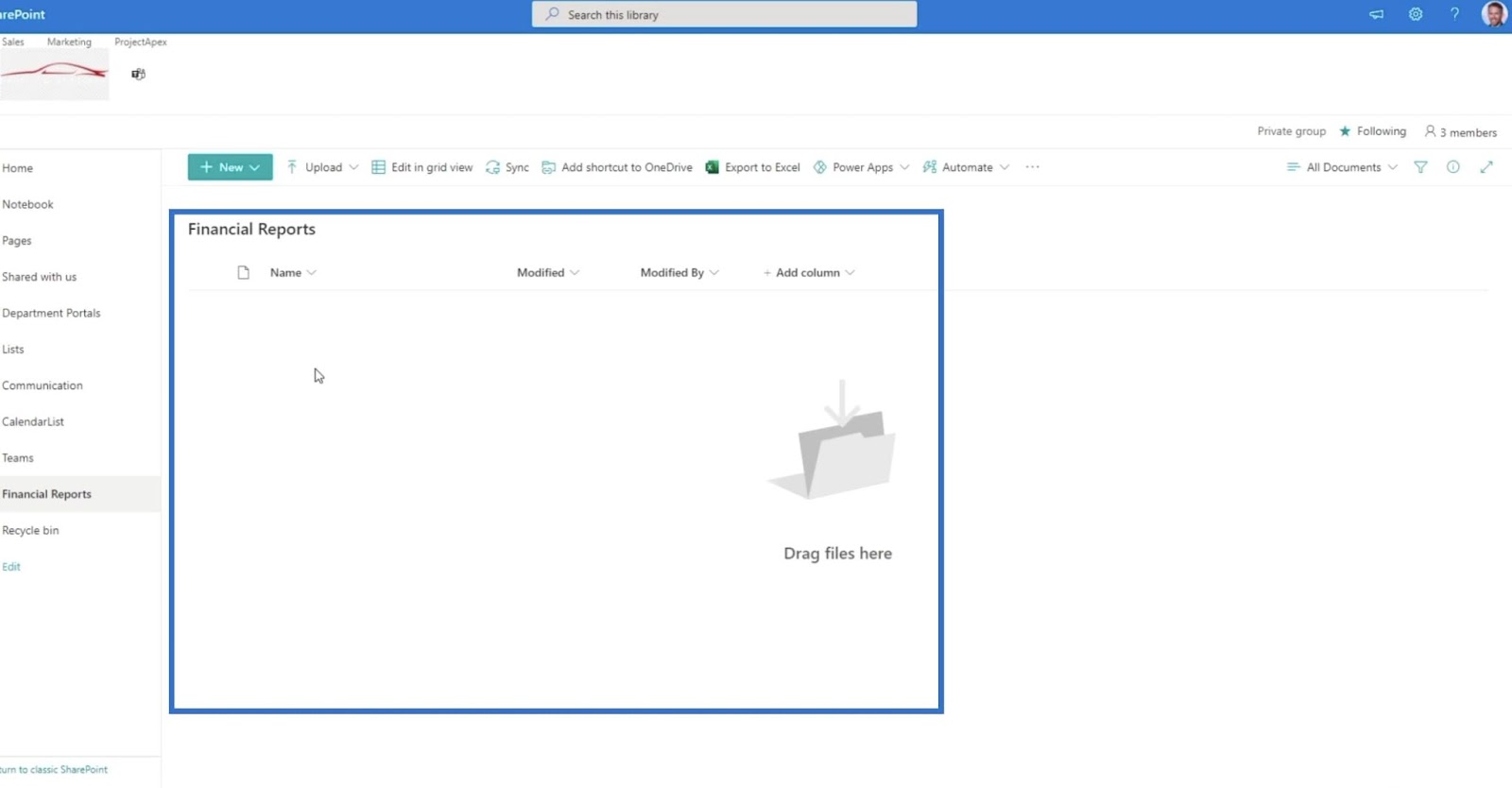
Task: Click the Add shortcut to OneDrive icon
Action: pyautogui.click(x=548, y=167)
